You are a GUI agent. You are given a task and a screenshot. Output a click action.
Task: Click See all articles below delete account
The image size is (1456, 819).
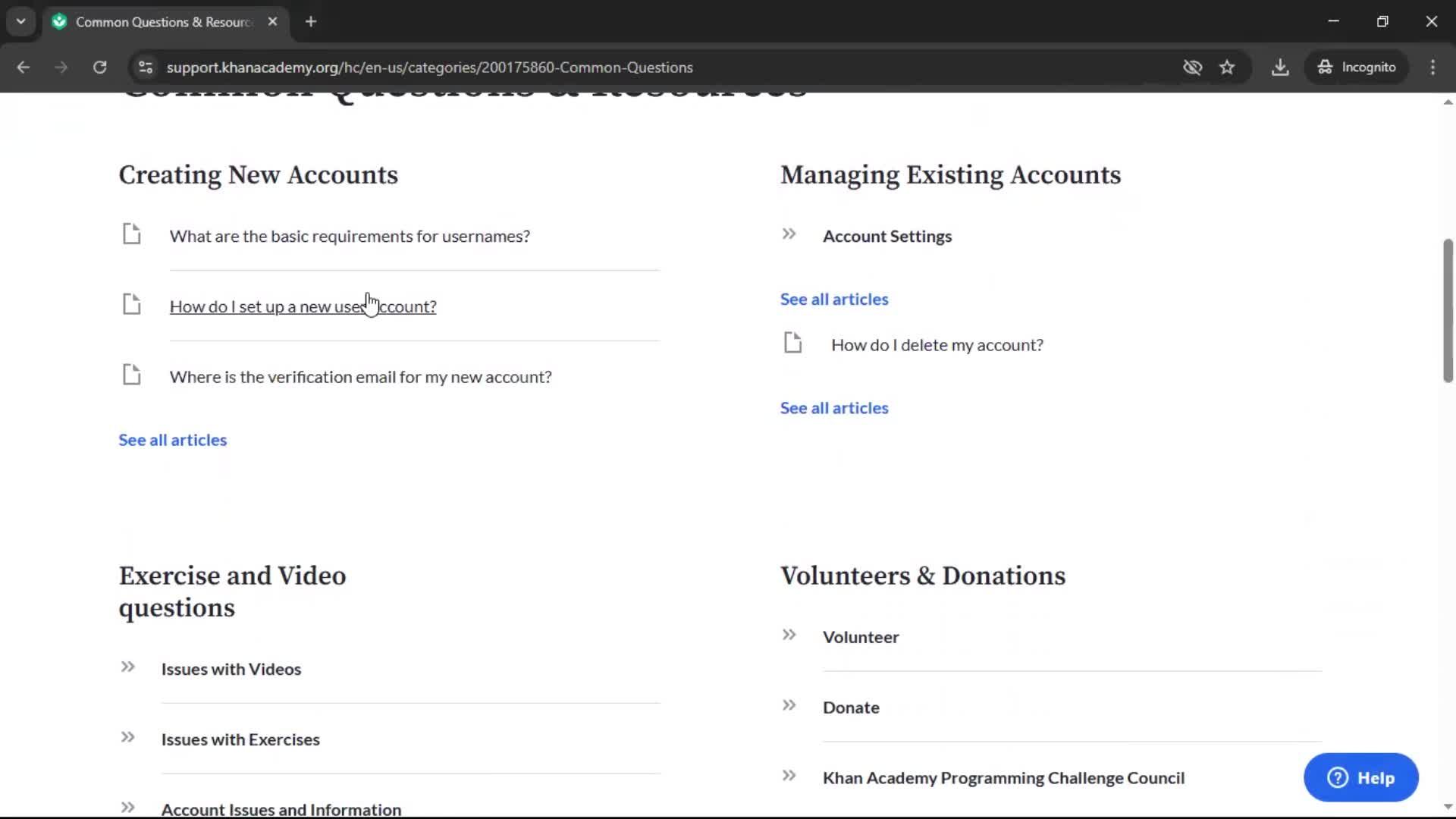point(834,408)
